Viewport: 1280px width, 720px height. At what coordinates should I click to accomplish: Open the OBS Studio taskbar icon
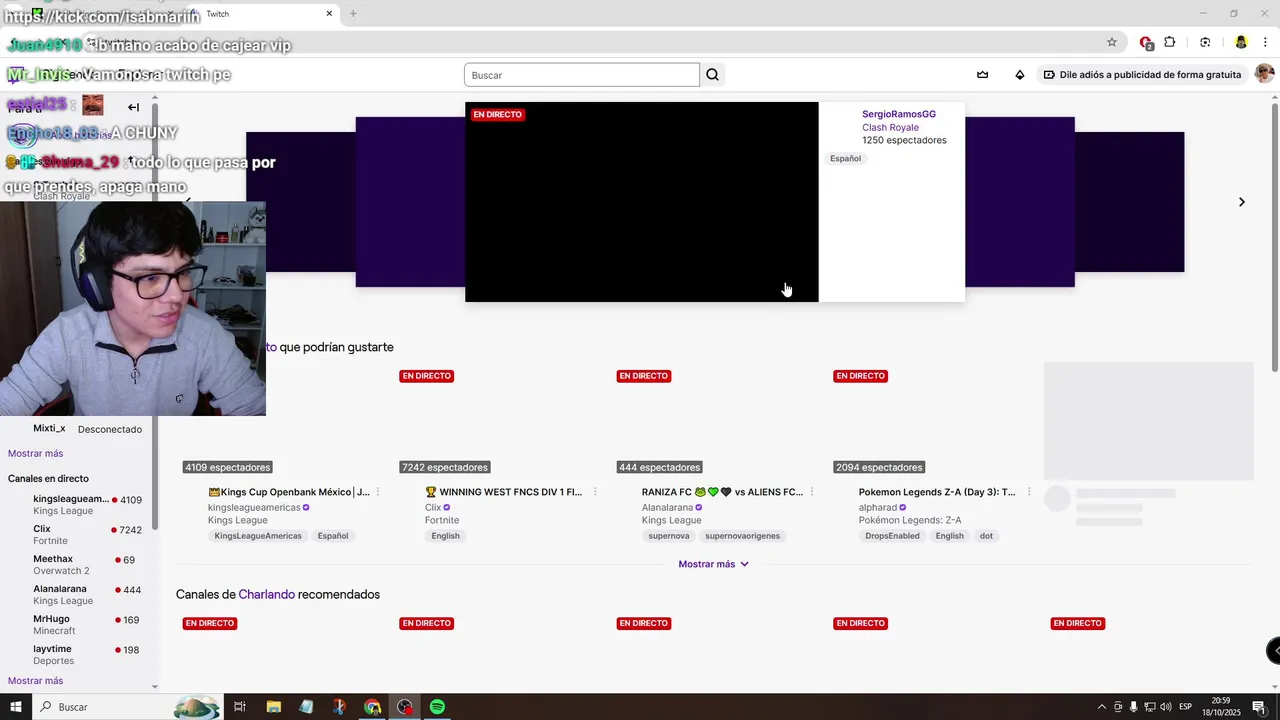point(405,707)
